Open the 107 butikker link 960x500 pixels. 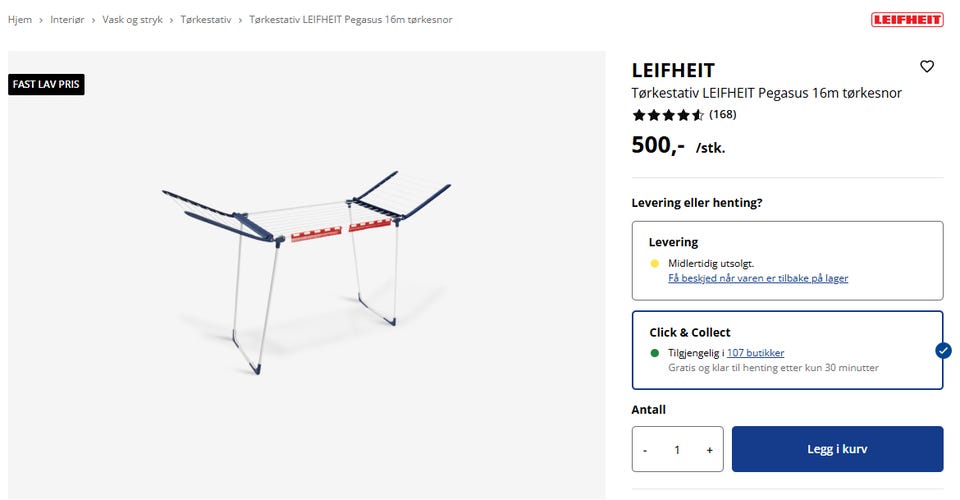pyautogui.click(x=755, y=353)
